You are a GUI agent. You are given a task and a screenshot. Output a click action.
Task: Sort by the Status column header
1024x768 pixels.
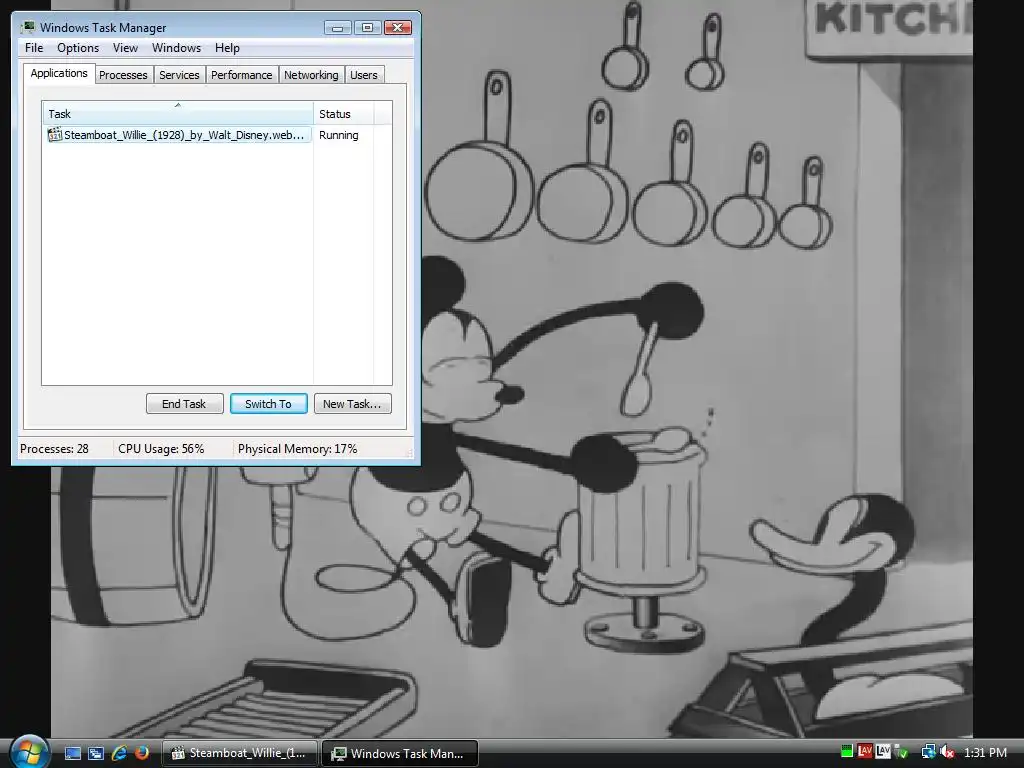tap(343, 114)
